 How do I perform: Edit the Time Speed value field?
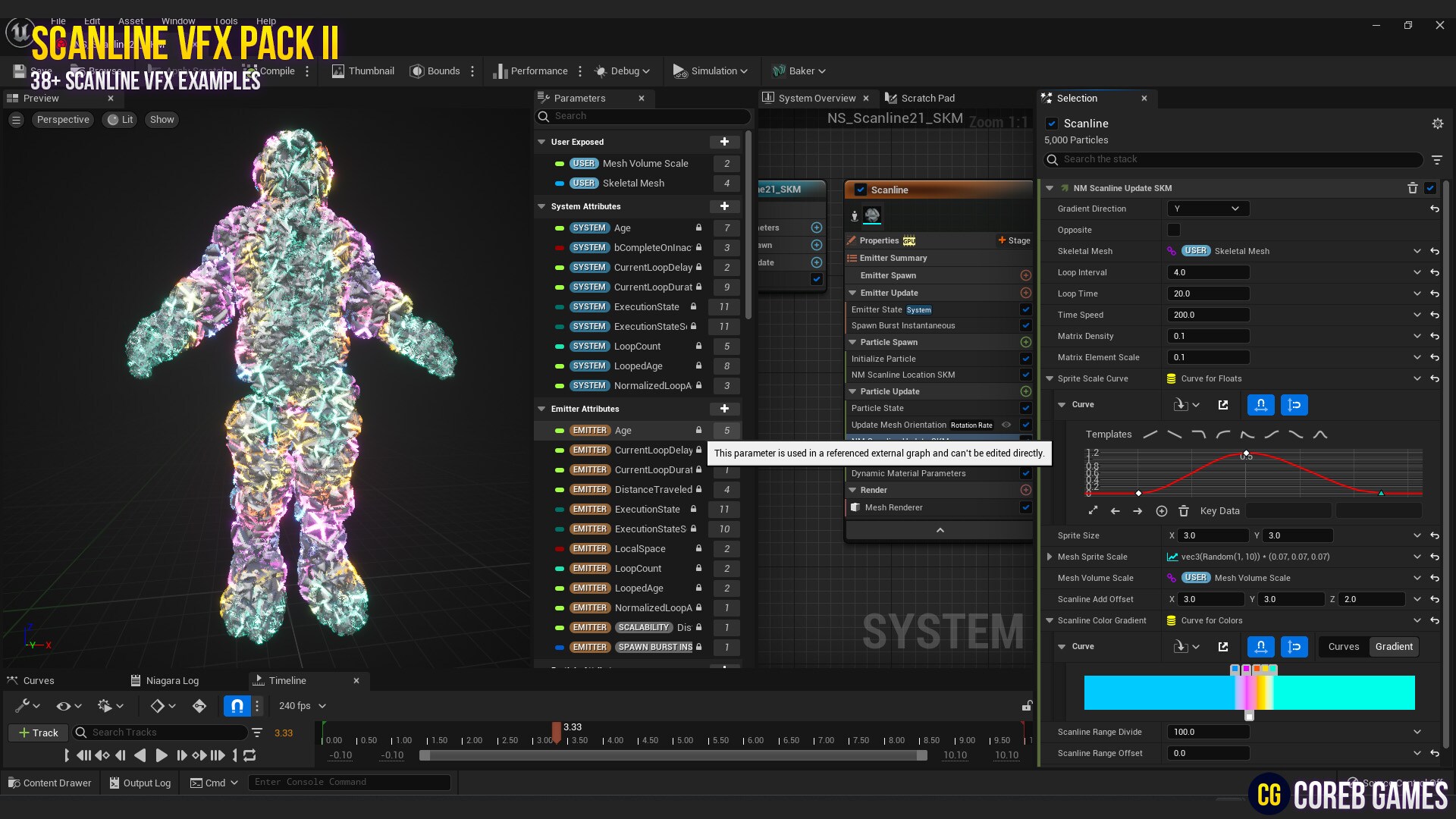(x=1208, y=315)
